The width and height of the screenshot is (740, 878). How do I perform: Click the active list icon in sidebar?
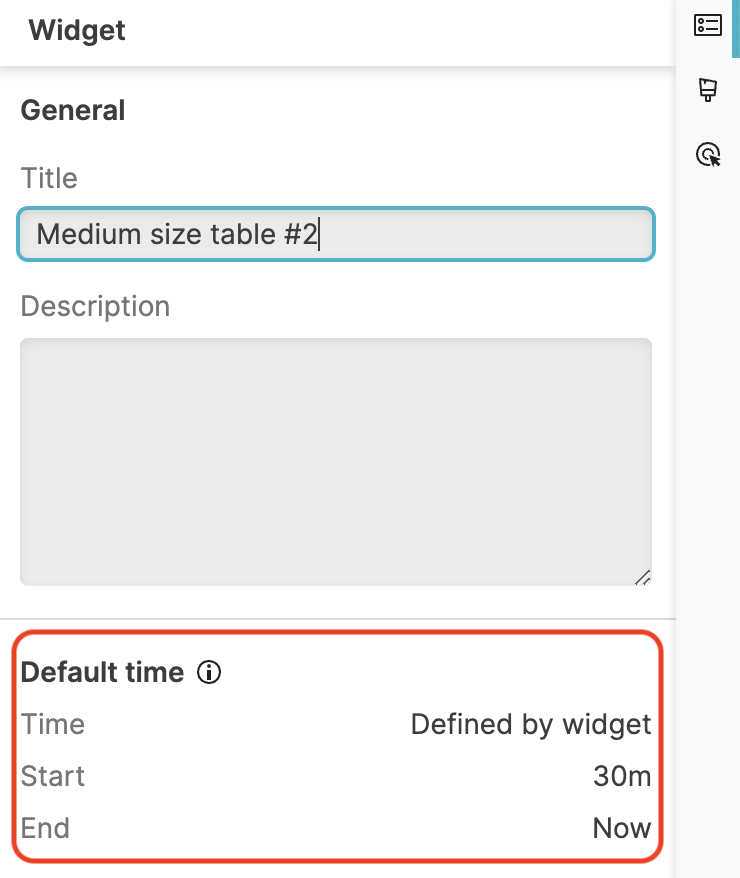tap(707, 25)
